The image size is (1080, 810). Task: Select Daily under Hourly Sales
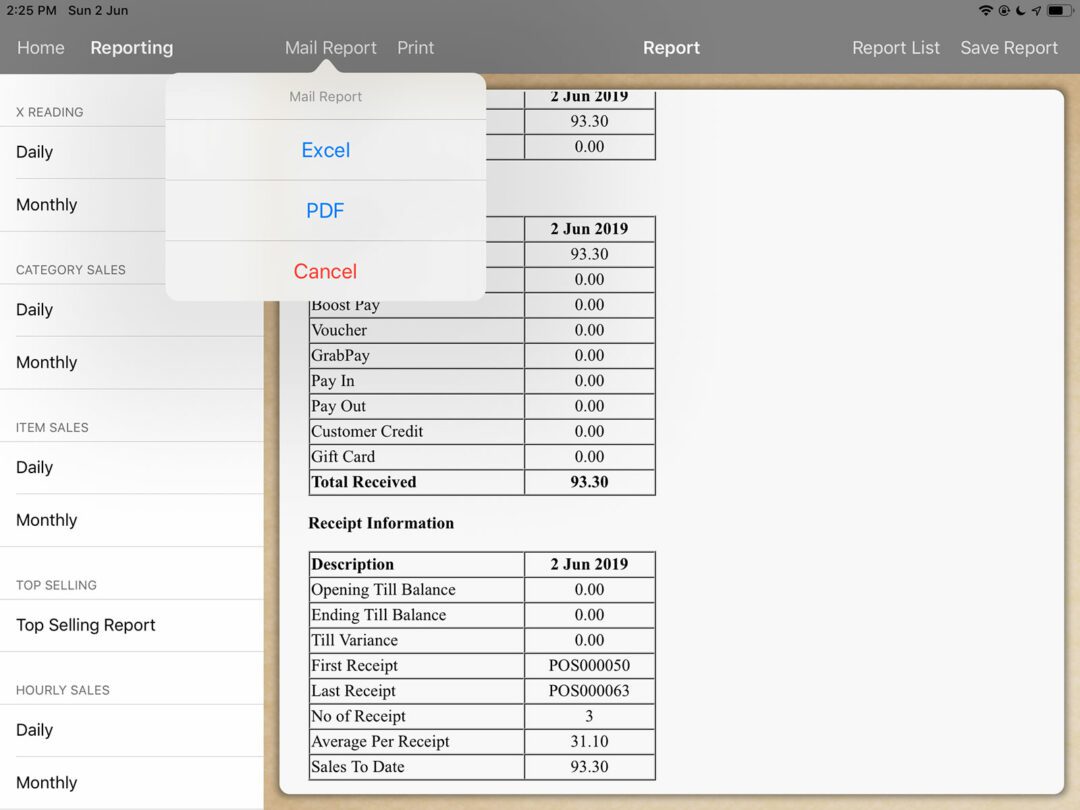click(x=35, y=730)
